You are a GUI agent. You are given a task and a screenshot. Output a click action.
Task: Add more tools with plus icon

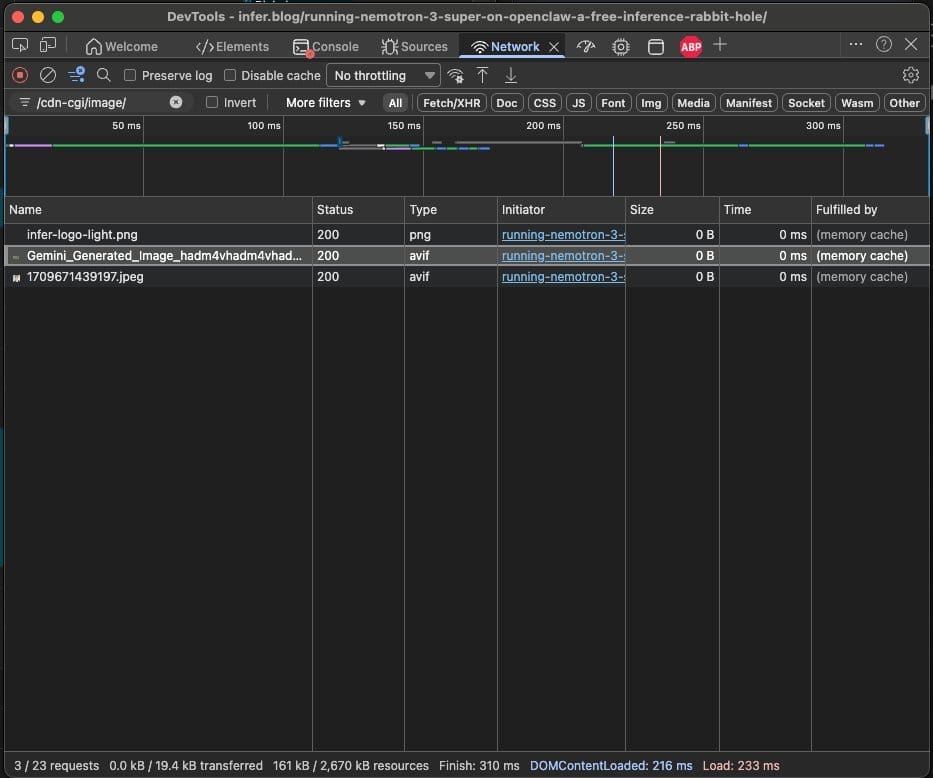pos(720,45)
